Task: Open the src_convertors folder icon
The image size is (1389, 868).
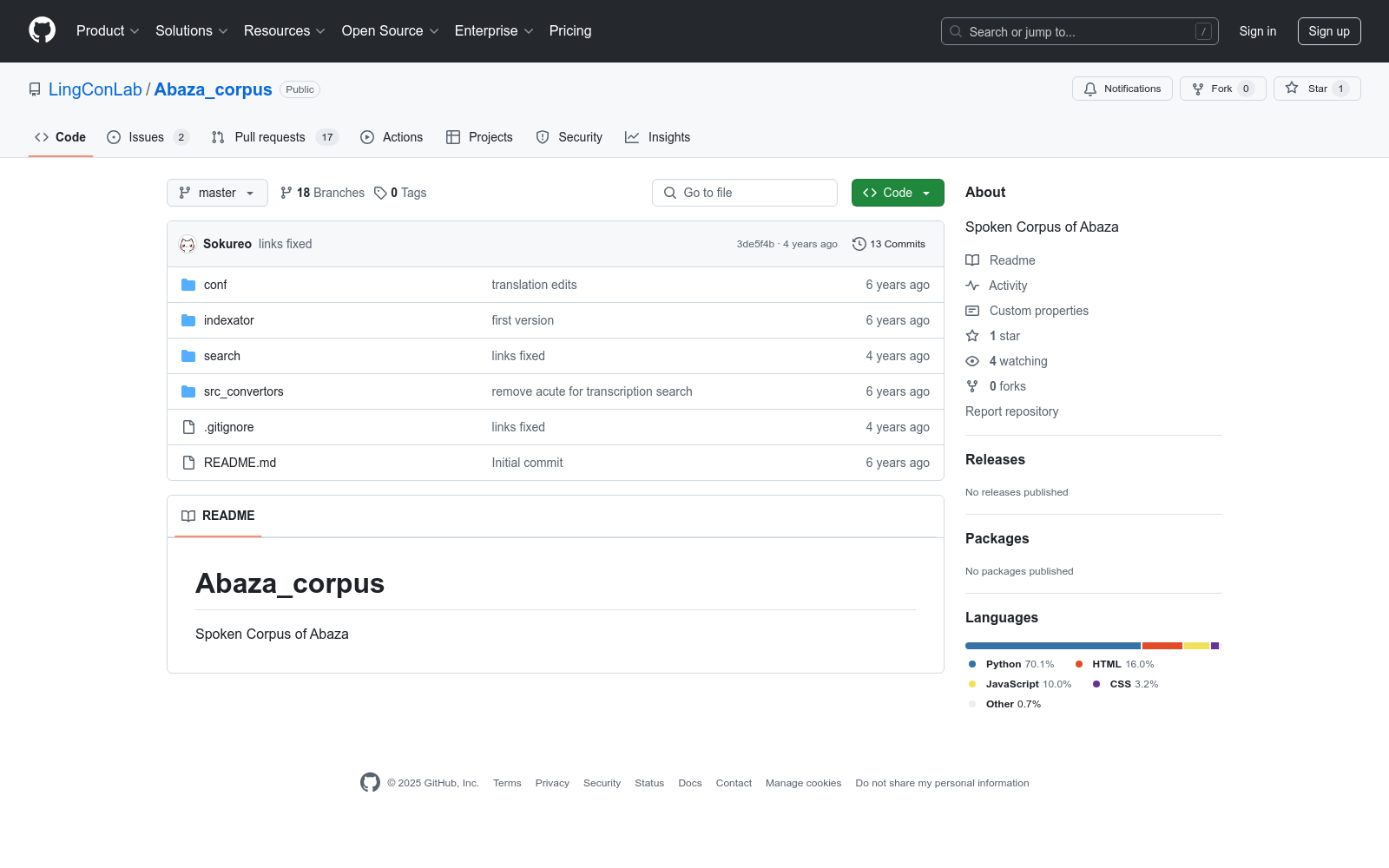Action: (x=188, y=391)
